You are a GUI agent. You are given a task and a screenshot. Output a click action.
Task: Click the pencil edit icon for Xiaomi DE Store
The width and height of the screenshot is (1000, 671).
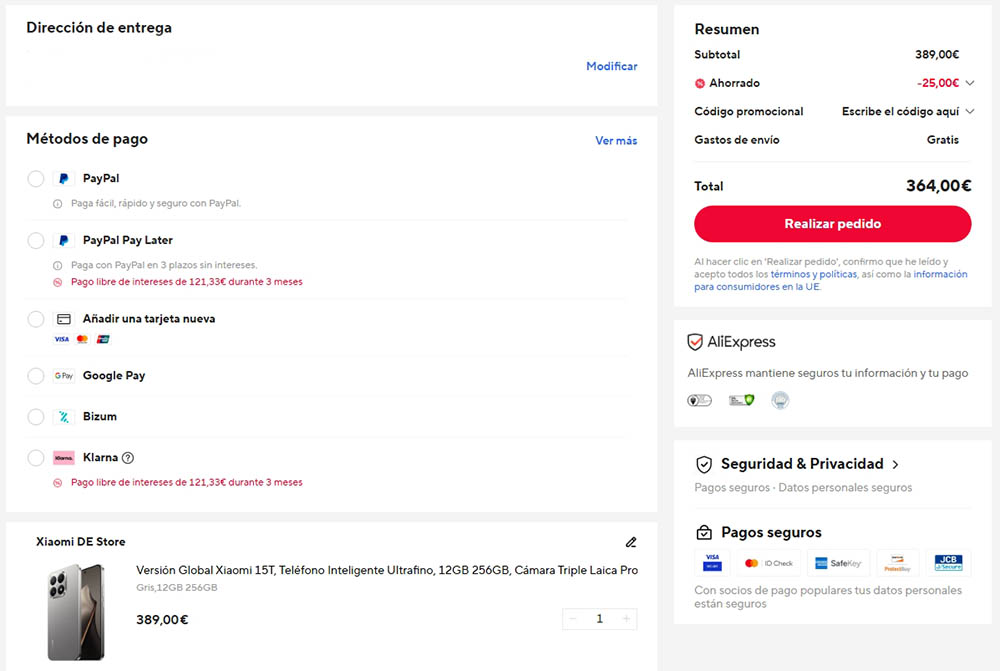pyautogui.click(x=631, y=542)
